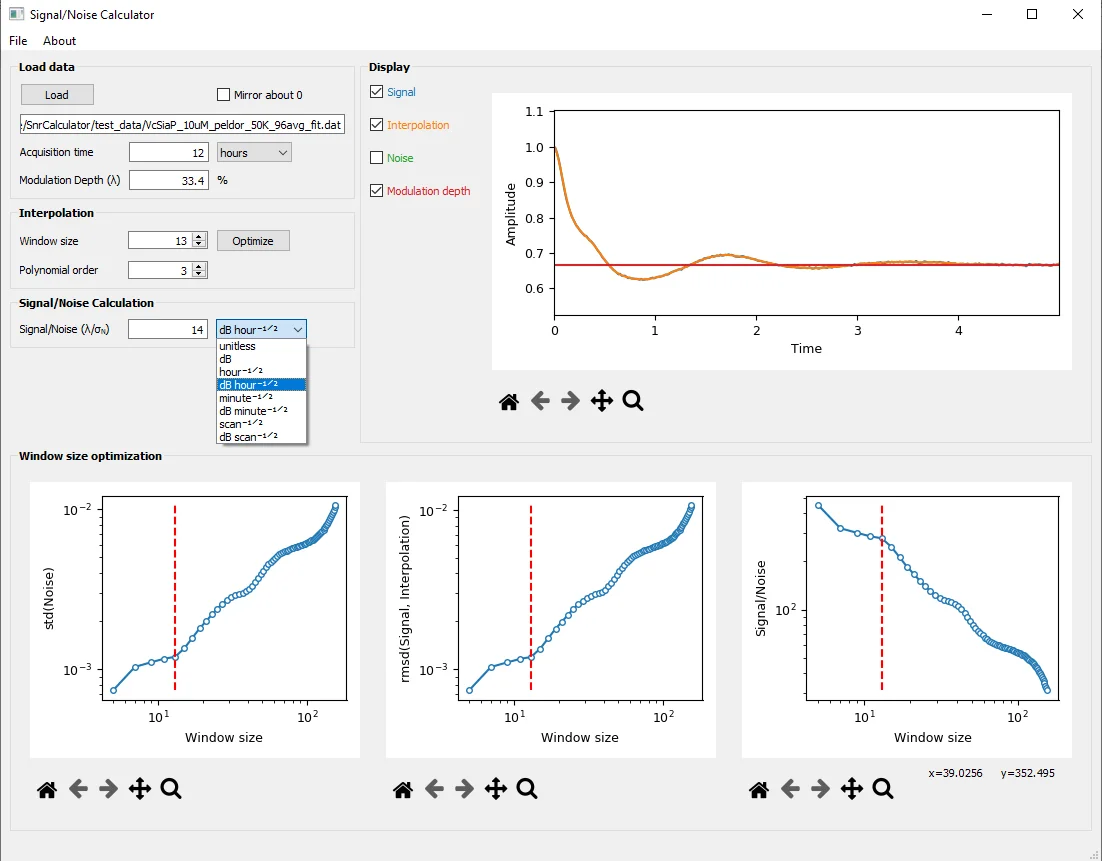
Task: Reset std(Noise) plot with its Home icon
Action: [x=47, y=789]
